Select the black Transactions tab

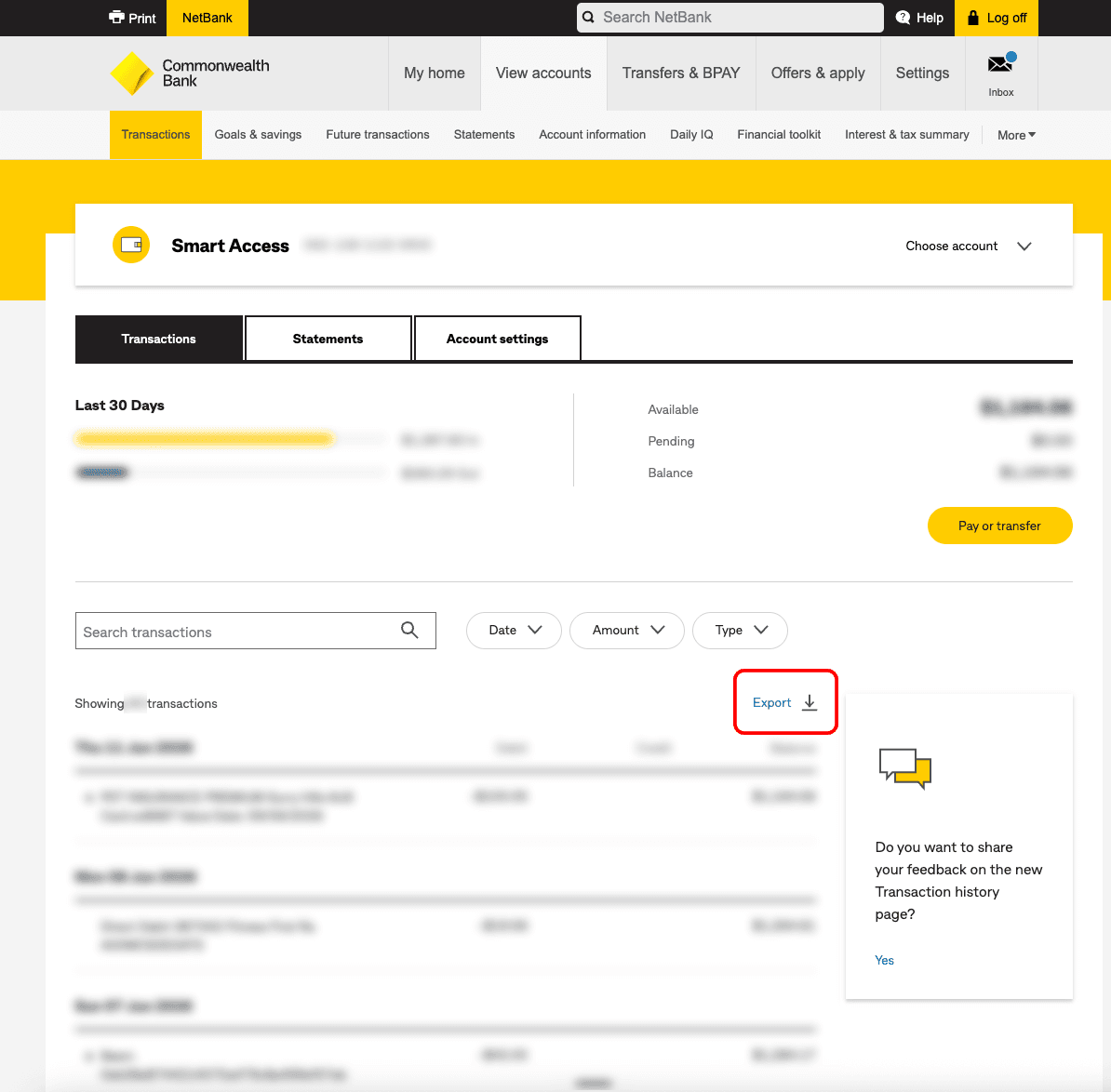click(x=159, y=339)
